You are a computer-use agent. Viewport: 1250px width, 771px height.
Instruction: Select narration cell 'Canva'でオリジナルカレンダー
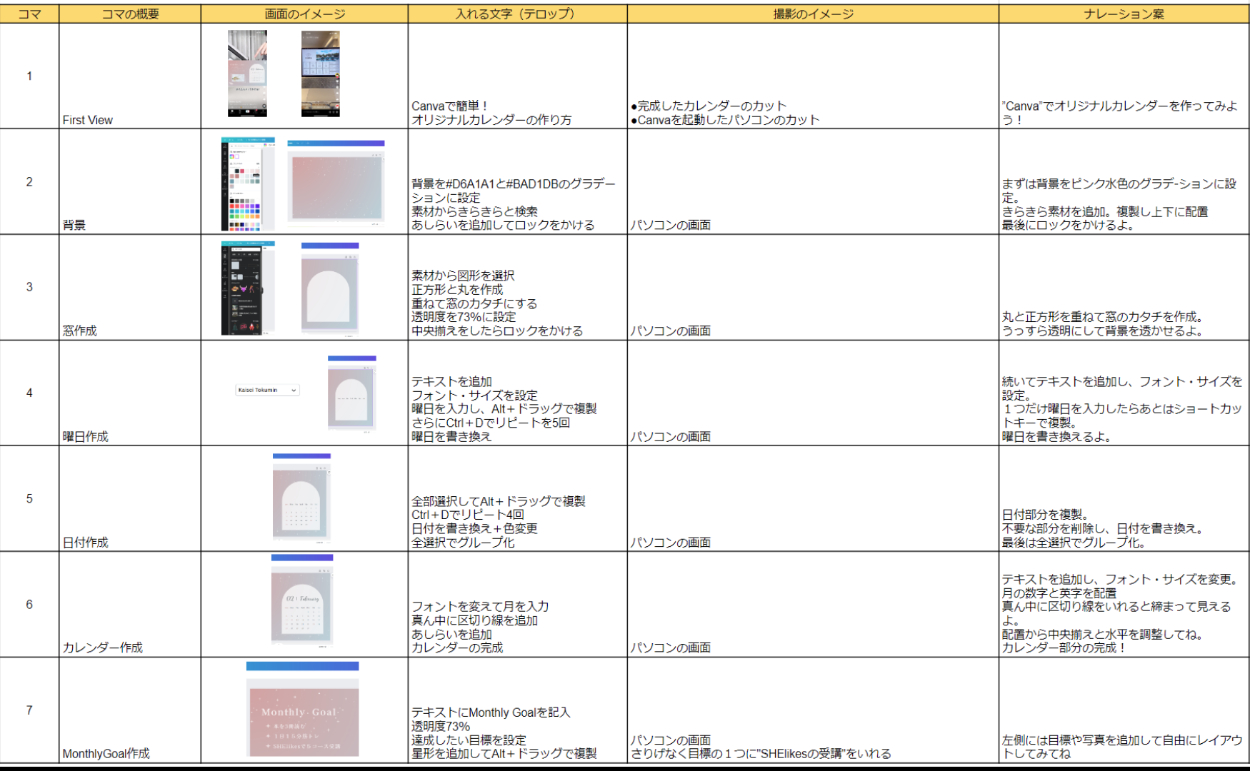[x=1124, y=76]
